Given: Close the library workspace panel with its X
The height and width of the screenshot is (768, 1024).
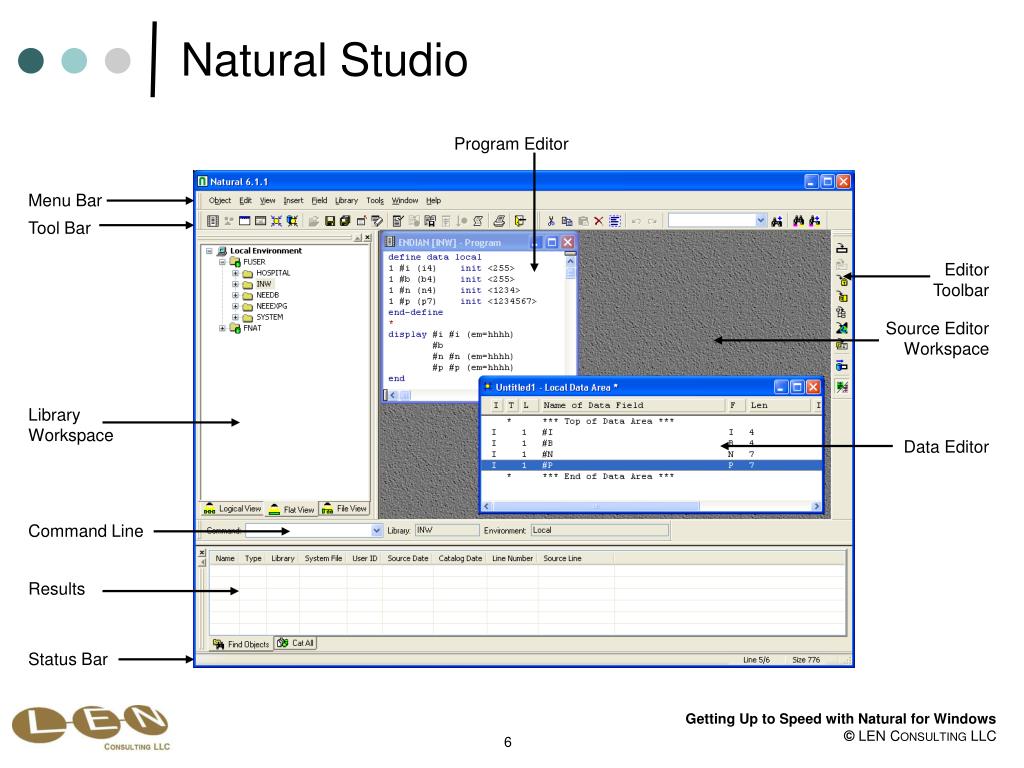Looking at the screenshot, I should tap(368, 238).
